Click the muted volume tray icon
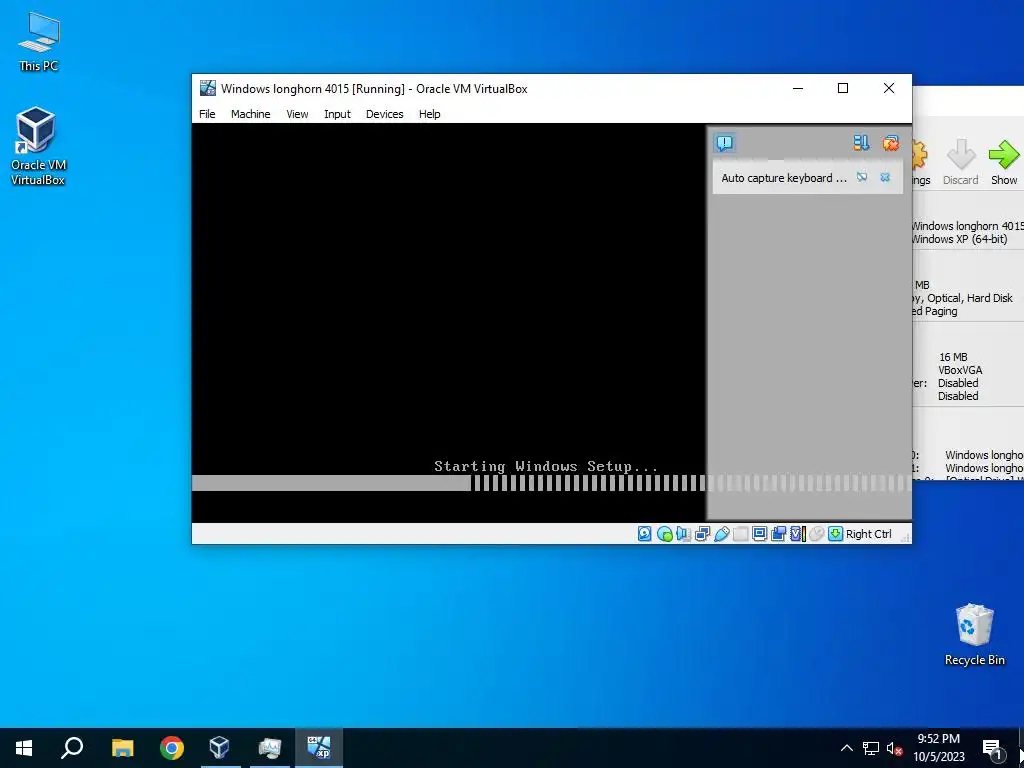 [895, 748]
